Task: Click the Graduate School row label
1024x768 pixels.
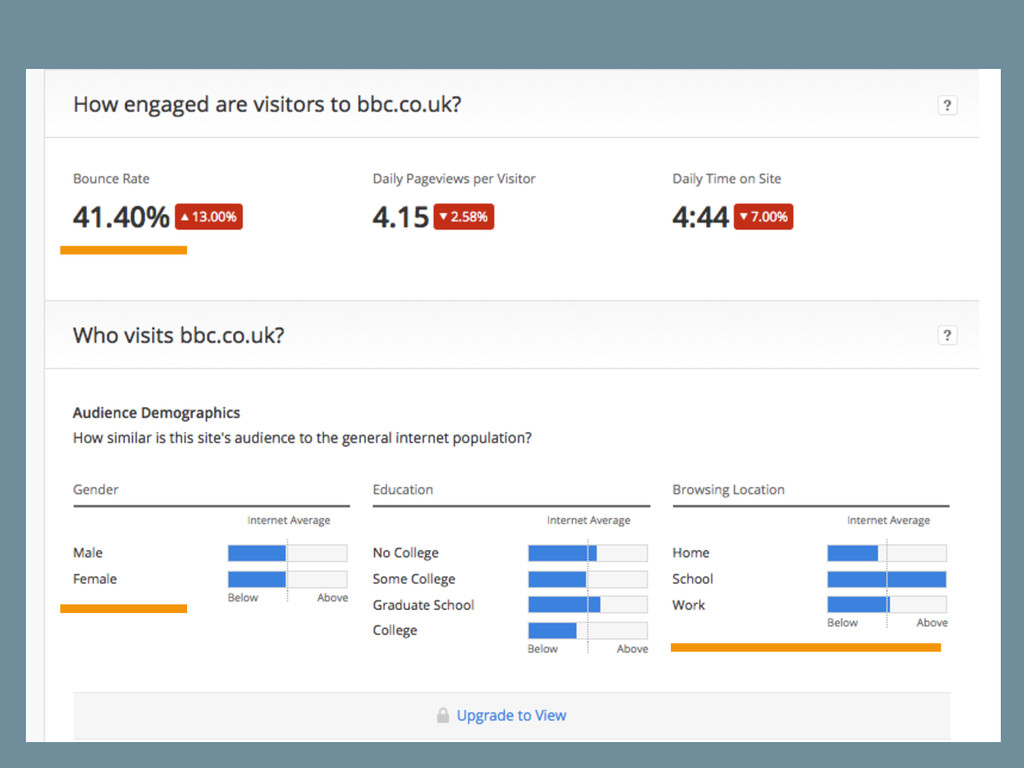Action: point(423,605)
